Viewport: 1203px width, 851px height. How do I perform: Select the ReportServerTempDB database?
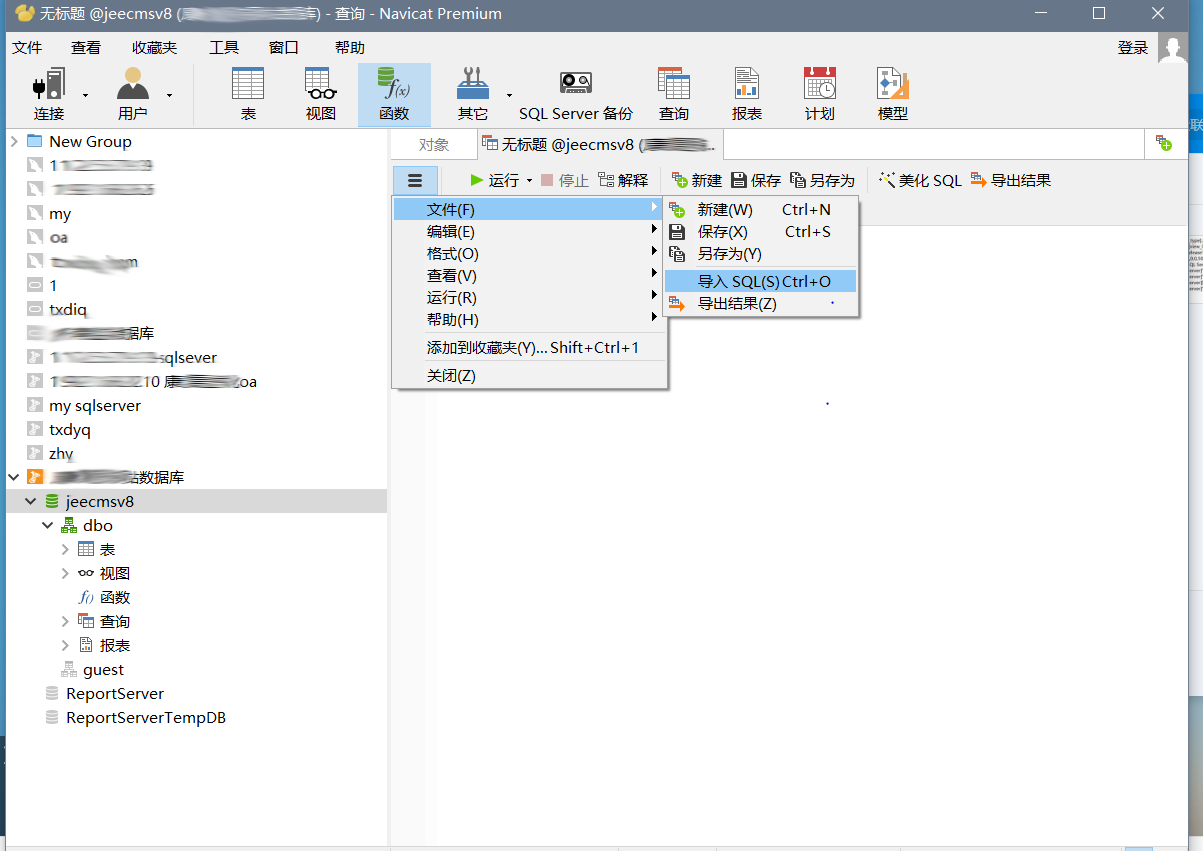146,717
